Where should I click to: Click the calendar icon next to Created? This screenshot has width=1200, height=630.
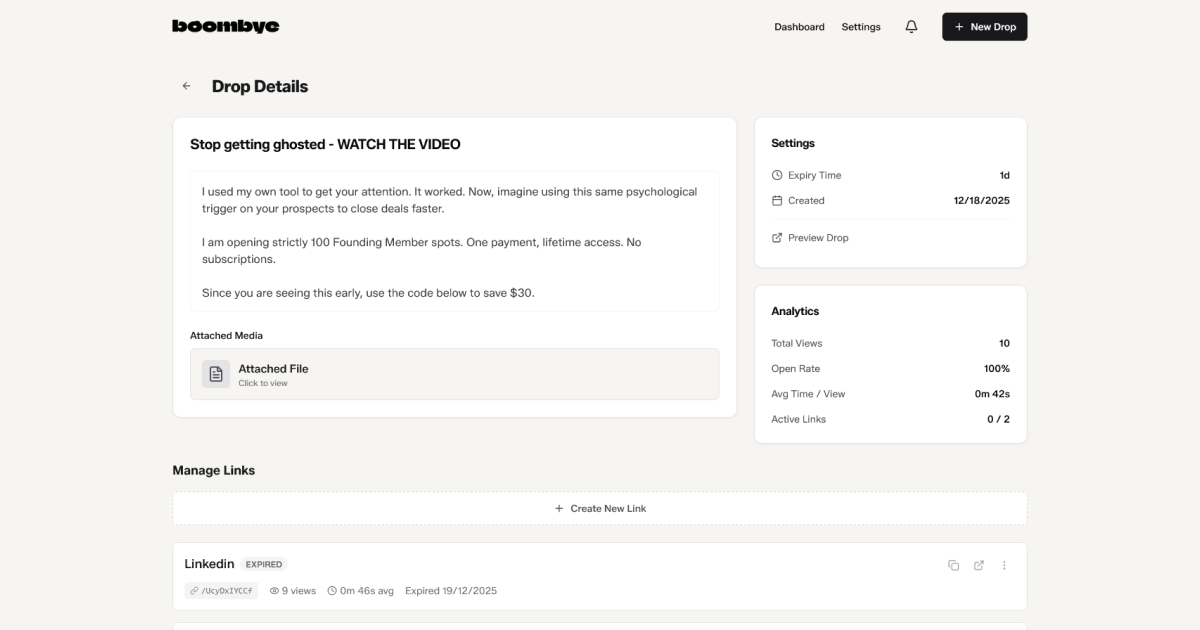click(x=776, y=200)
